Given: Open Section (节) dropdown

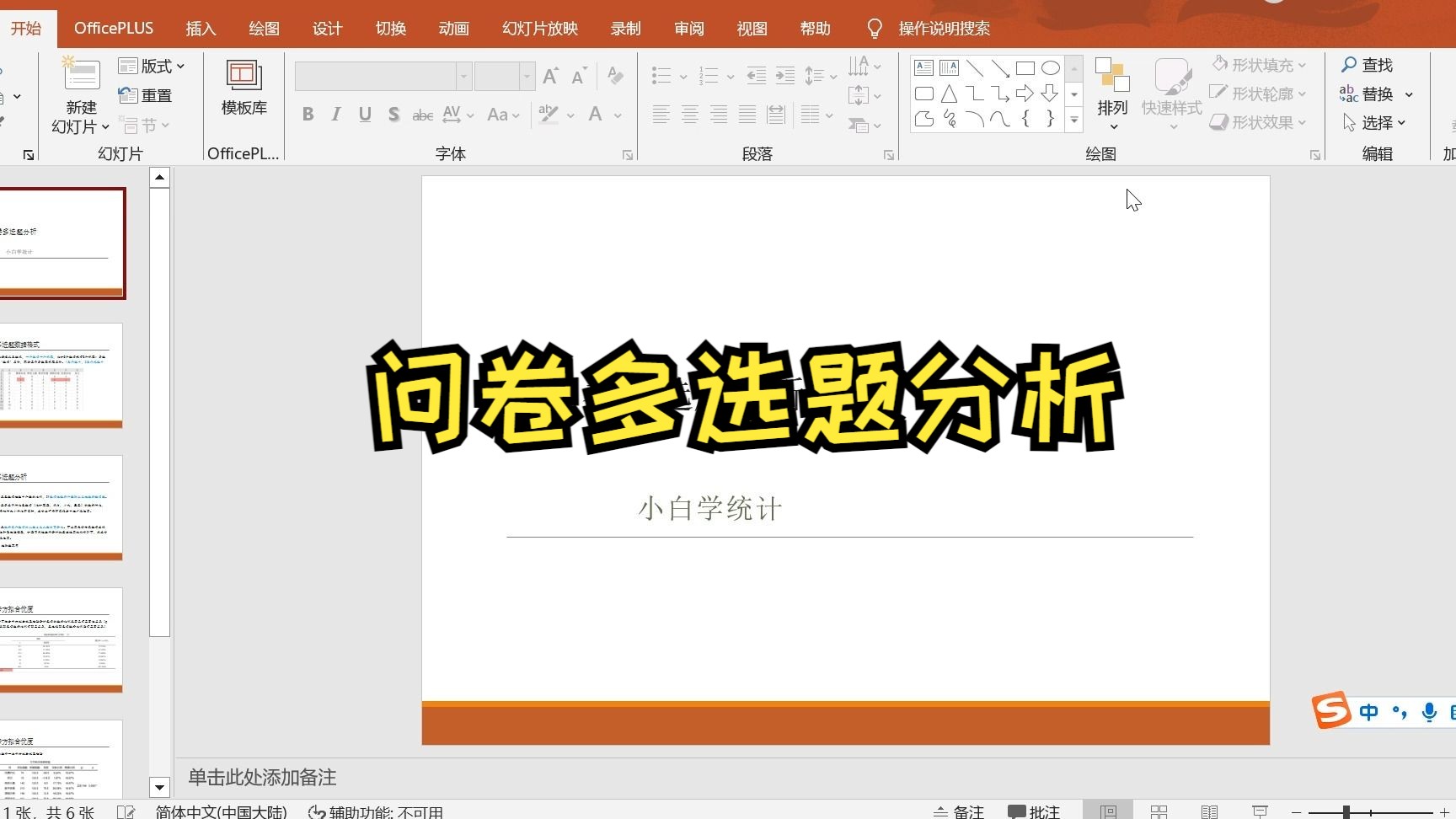Looking at the screenshot, I should coord(145,125).
